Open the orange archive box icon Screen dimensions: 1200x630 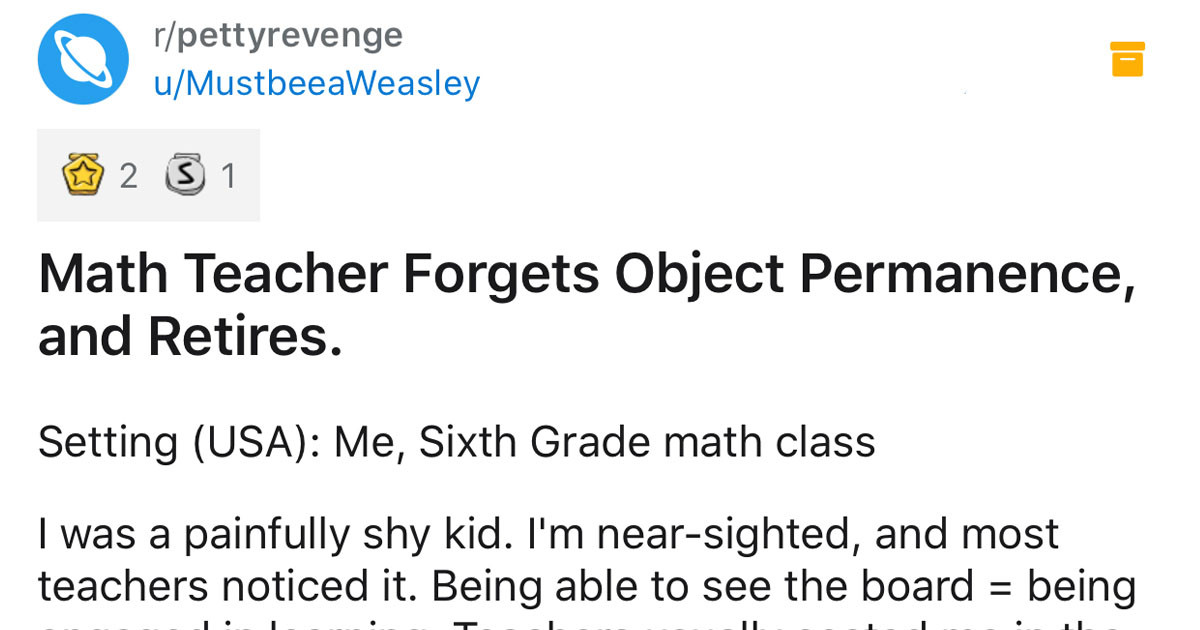[x=1127, y=59]
